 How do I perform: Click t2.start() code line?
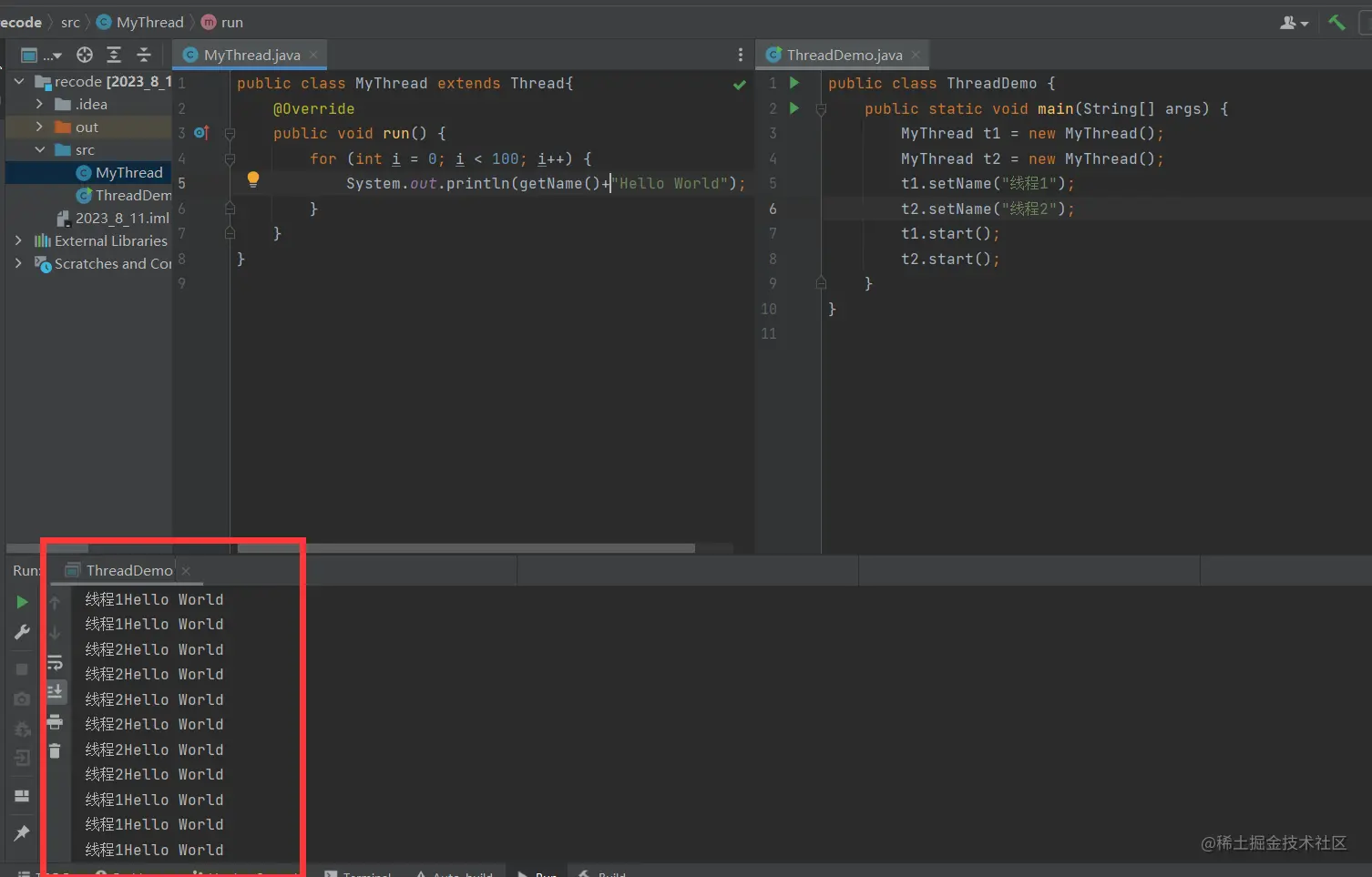pyautogui.click(x=950, y=259)
